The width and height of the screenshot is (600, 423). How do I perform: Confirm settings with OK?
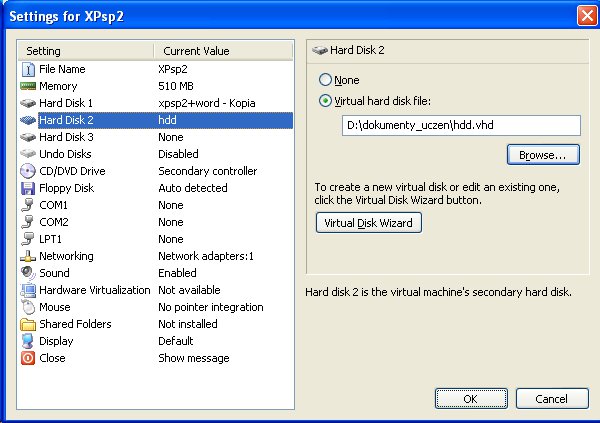tap(471, 399)
